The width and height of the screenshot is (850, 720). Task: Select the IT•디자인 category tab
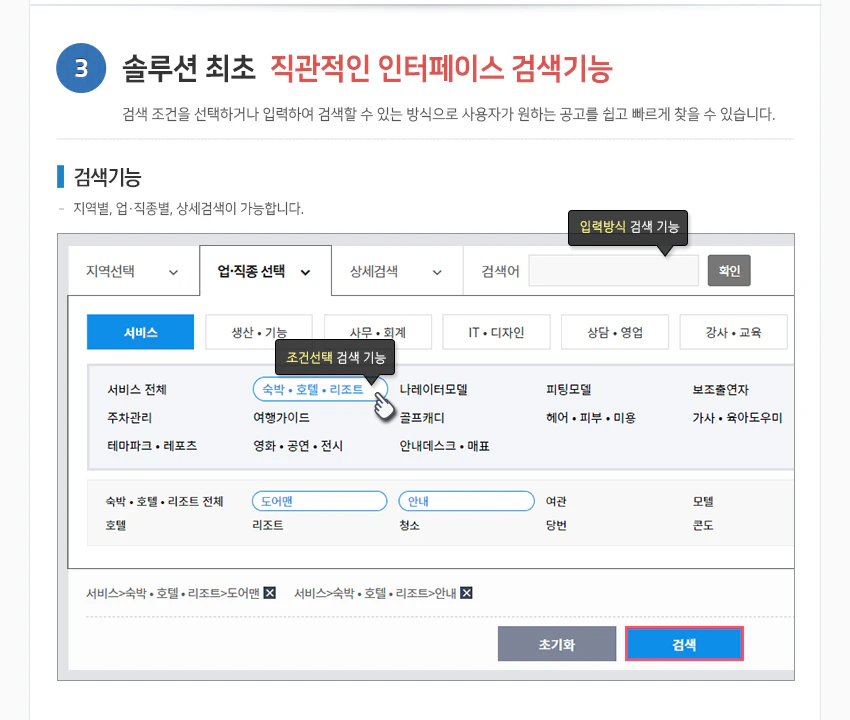tap(496, 332)
